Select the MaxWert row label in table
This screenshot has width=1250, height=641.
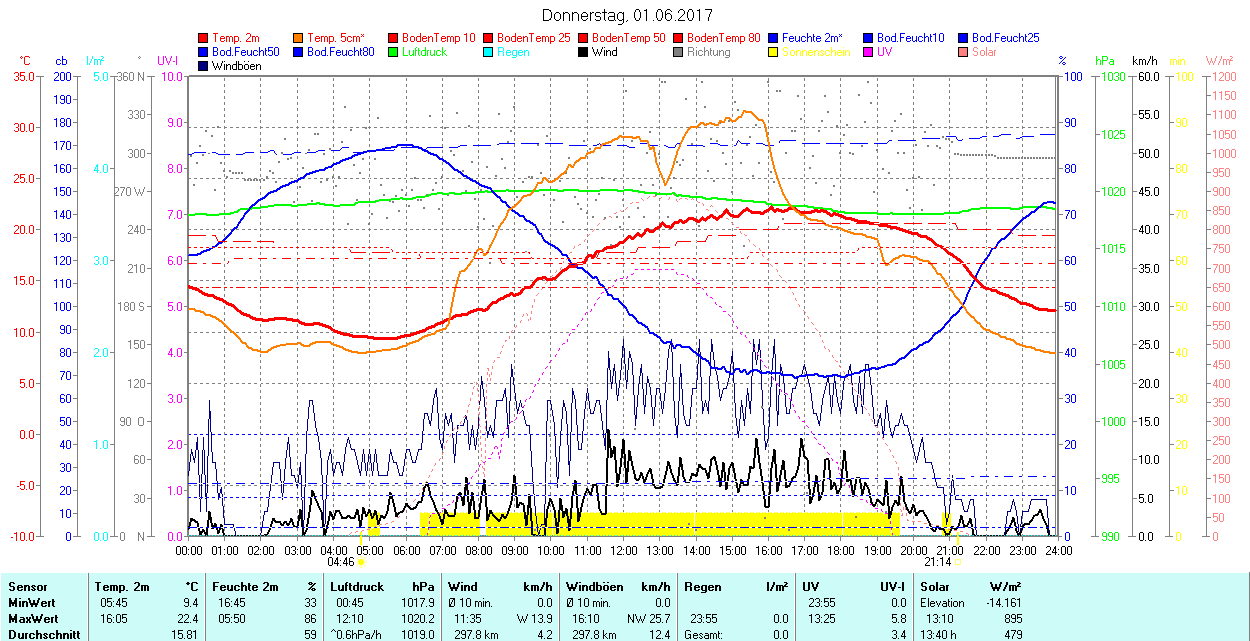tap(33, 619)
